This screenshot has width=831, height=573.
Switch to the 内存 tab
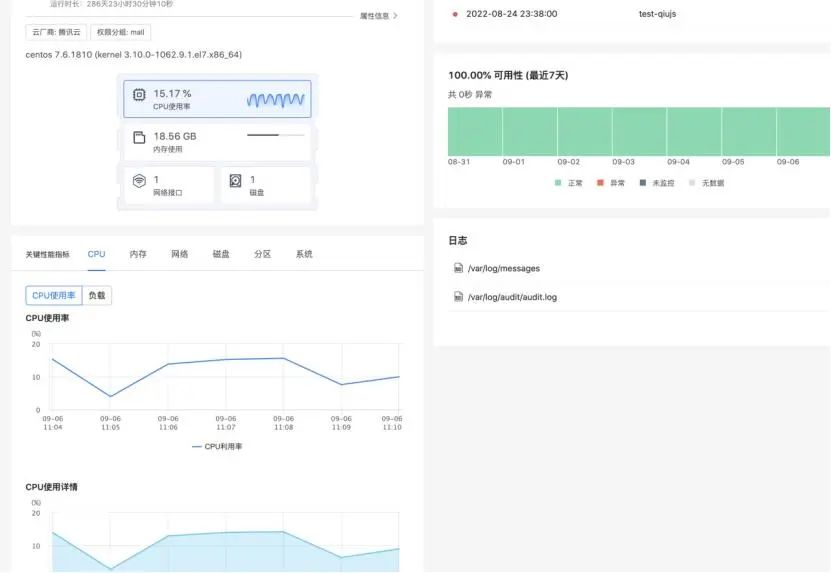click(138, 254)
